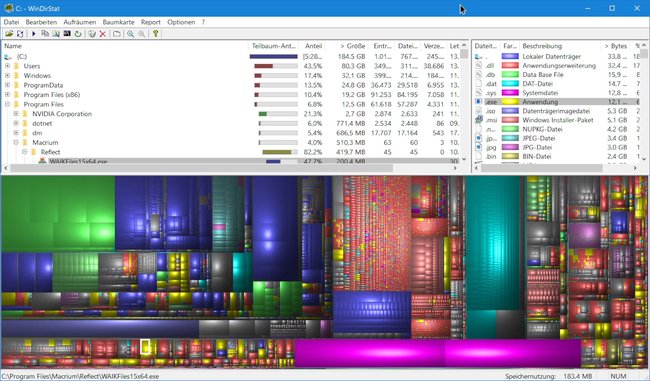Collapse the Reflect folder node

click(25, 152)
